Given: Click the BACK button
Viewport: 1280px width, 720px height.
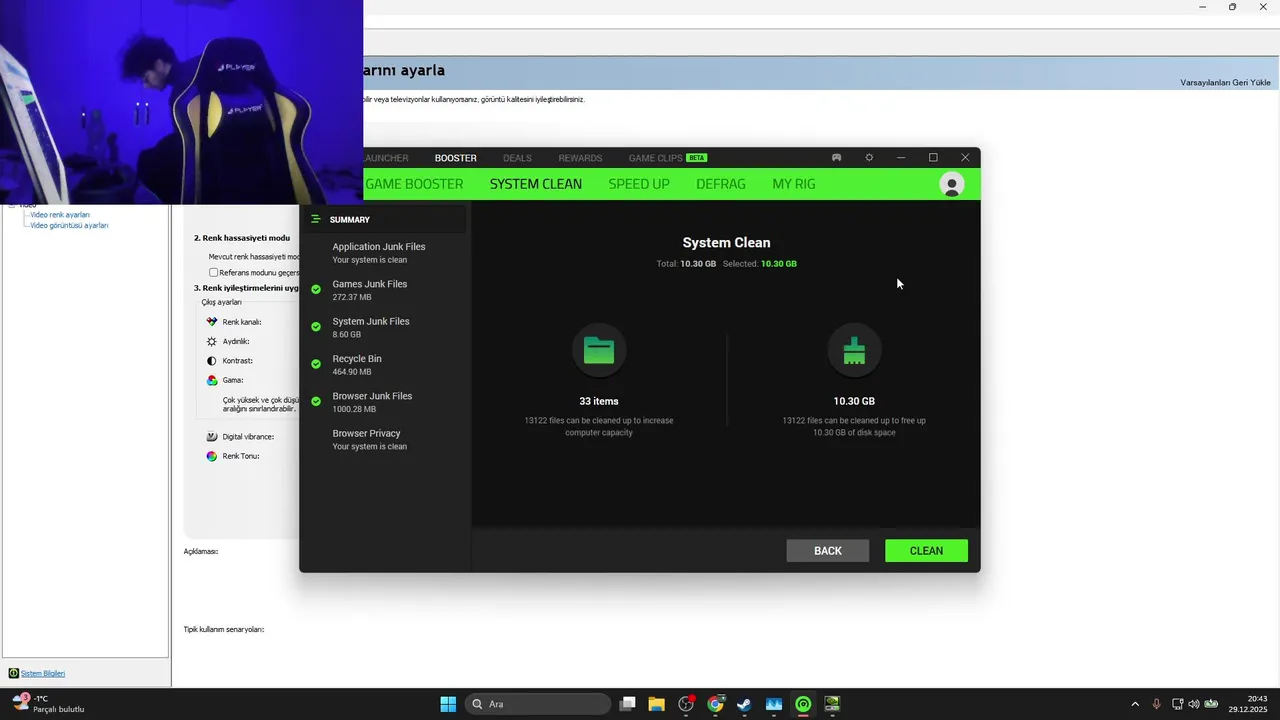Looking at the screenshot, I should click(828, 551).
